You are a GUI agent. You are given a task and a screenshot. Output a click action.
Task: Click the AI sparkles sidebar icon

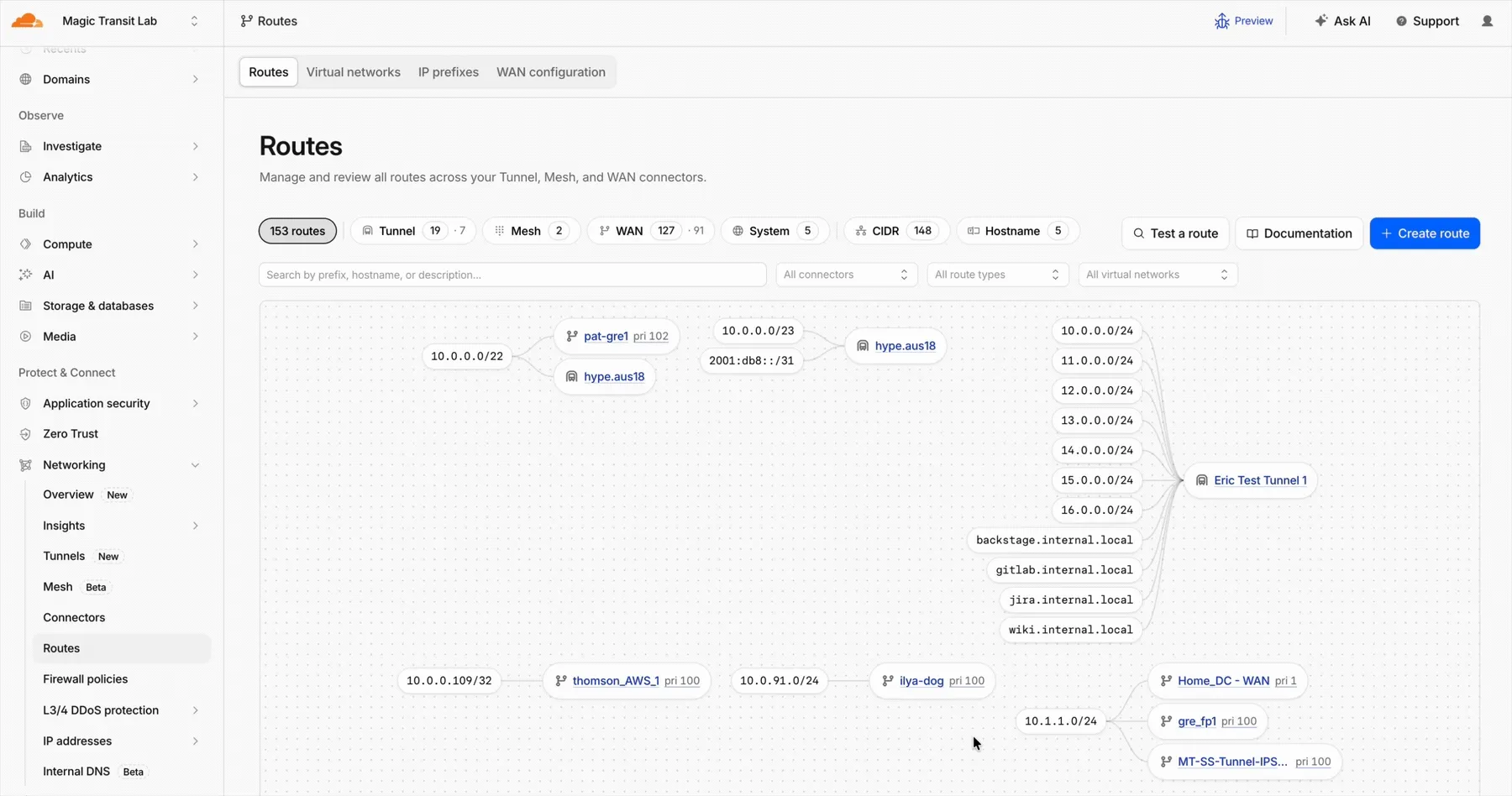26,275
